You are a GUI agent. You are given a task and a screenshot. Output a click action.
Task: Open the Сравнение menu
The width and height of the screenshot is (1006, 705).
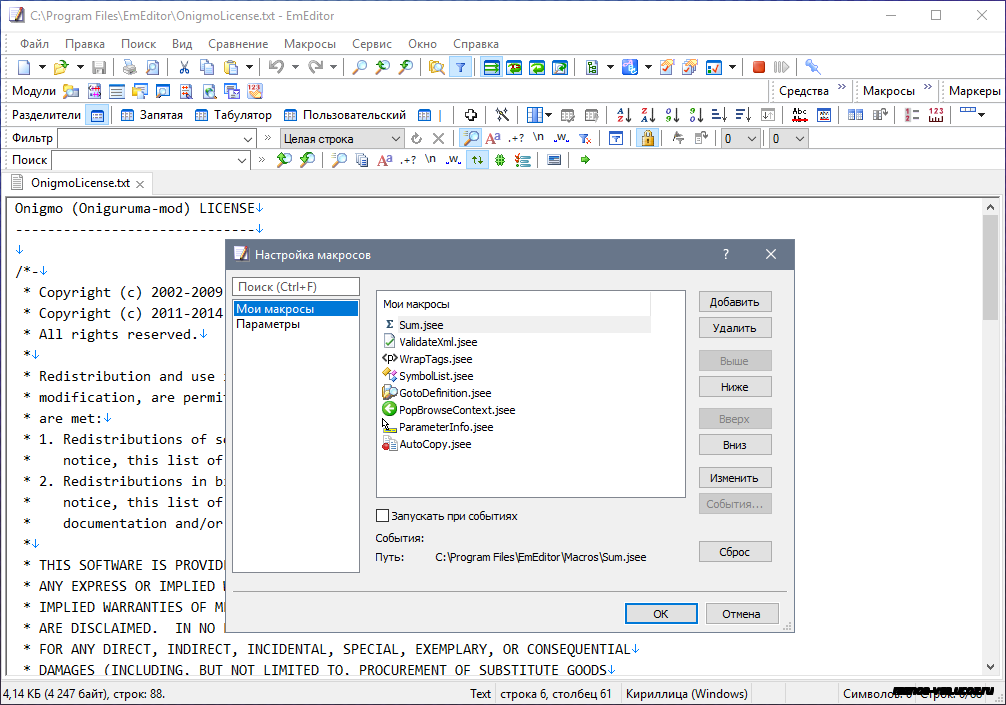click(x=238, y=44)
